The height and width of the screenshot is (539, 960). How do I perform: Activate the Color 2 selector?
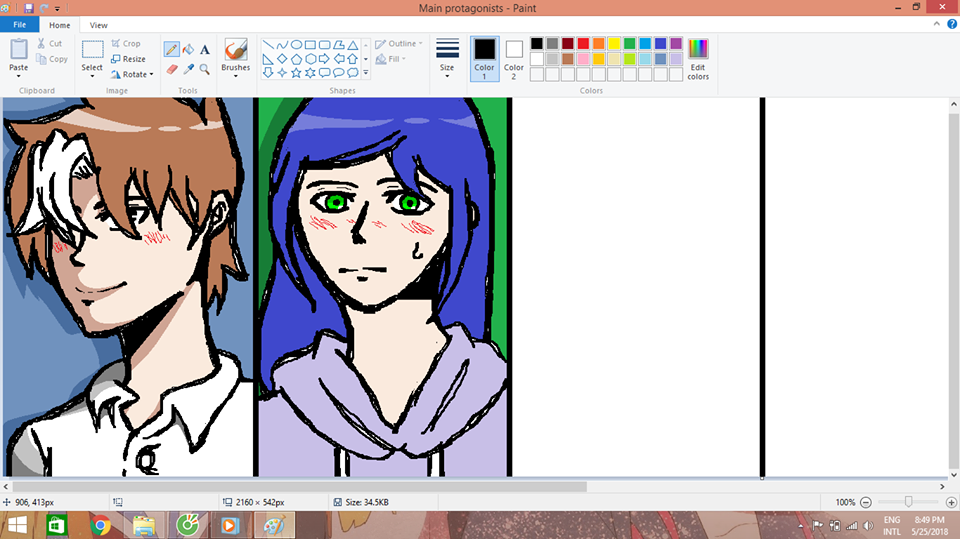514,59
